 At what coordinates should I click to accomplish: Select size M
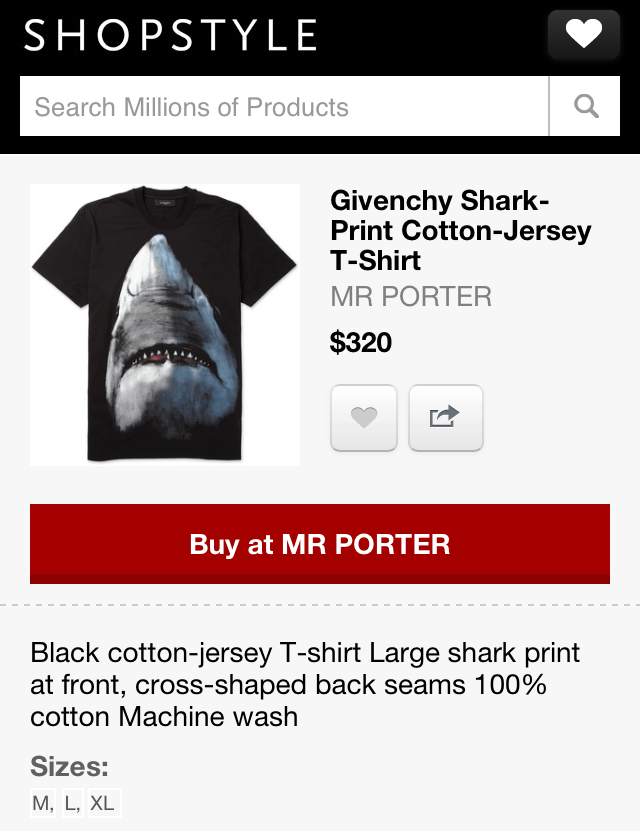(x=43, y=803)
